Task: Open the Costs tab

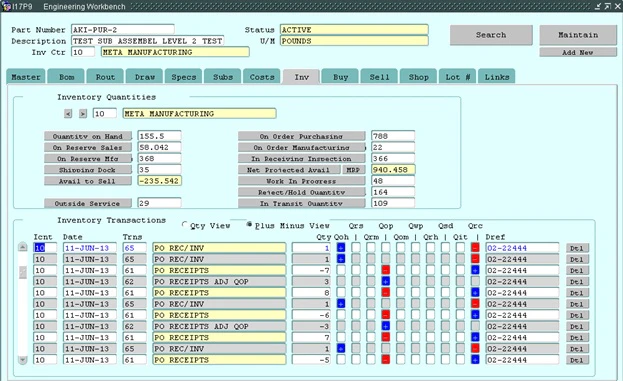Action: click(x=262, y=77)
